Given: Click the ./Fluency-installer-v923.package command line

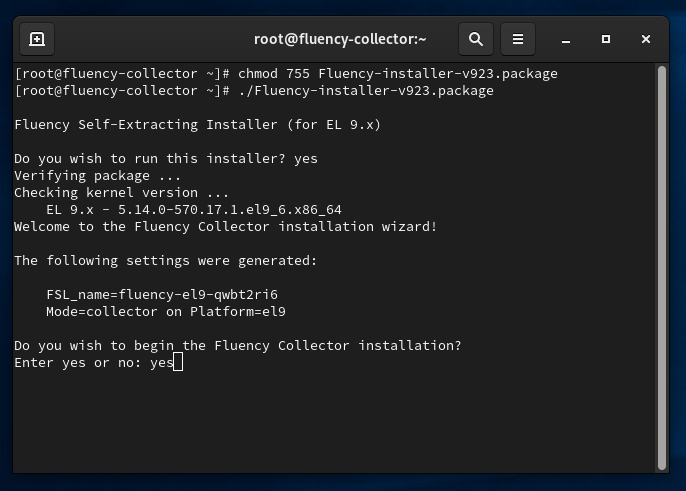Looking at the screenshot, I should tap(254, 91).
